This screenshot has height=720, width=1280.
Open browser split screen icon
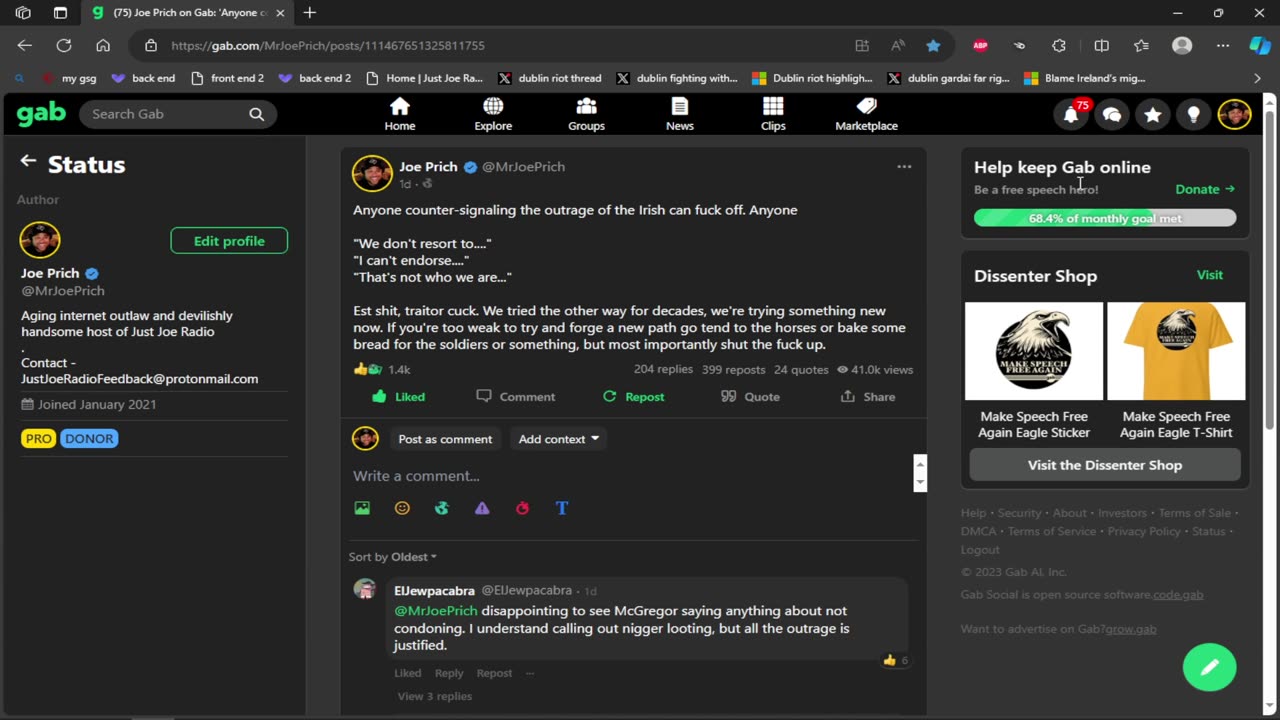coord(1101,45)
